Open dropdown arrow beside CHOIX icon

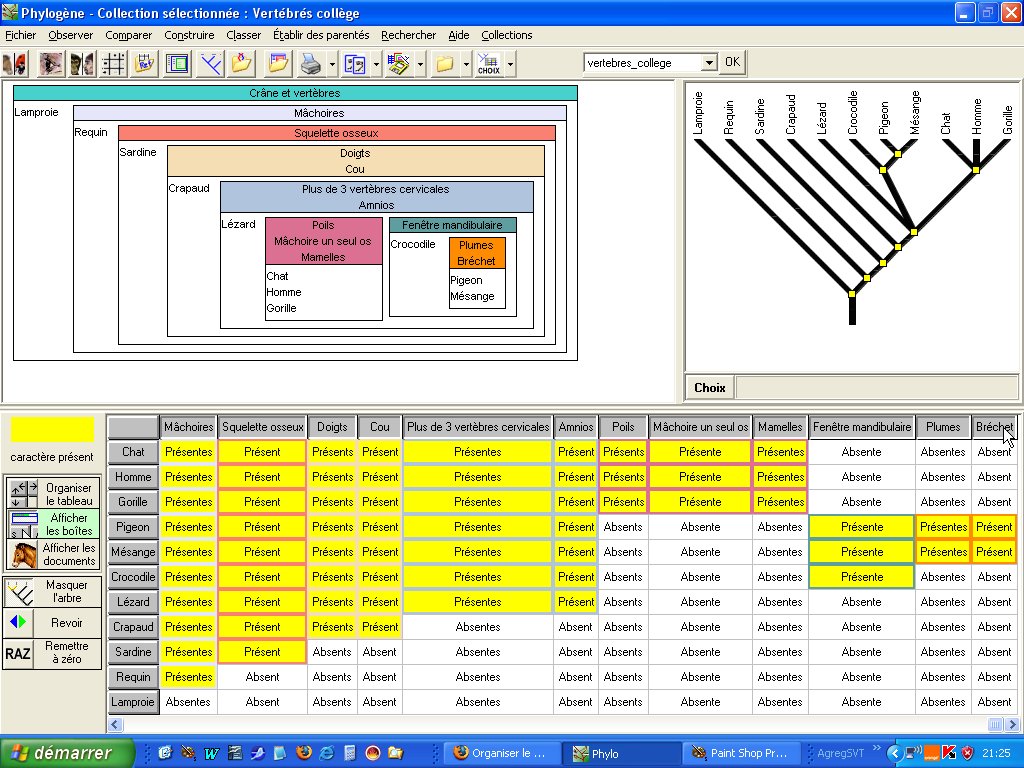[510, 64]
